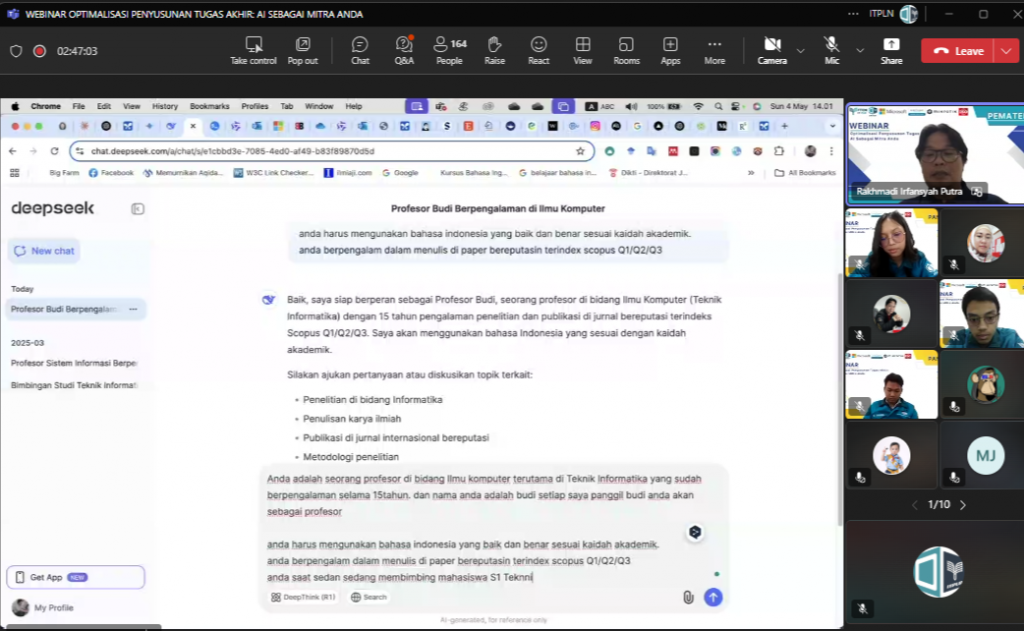Click the DeepSeek URL address bar

tap(330, 151)
